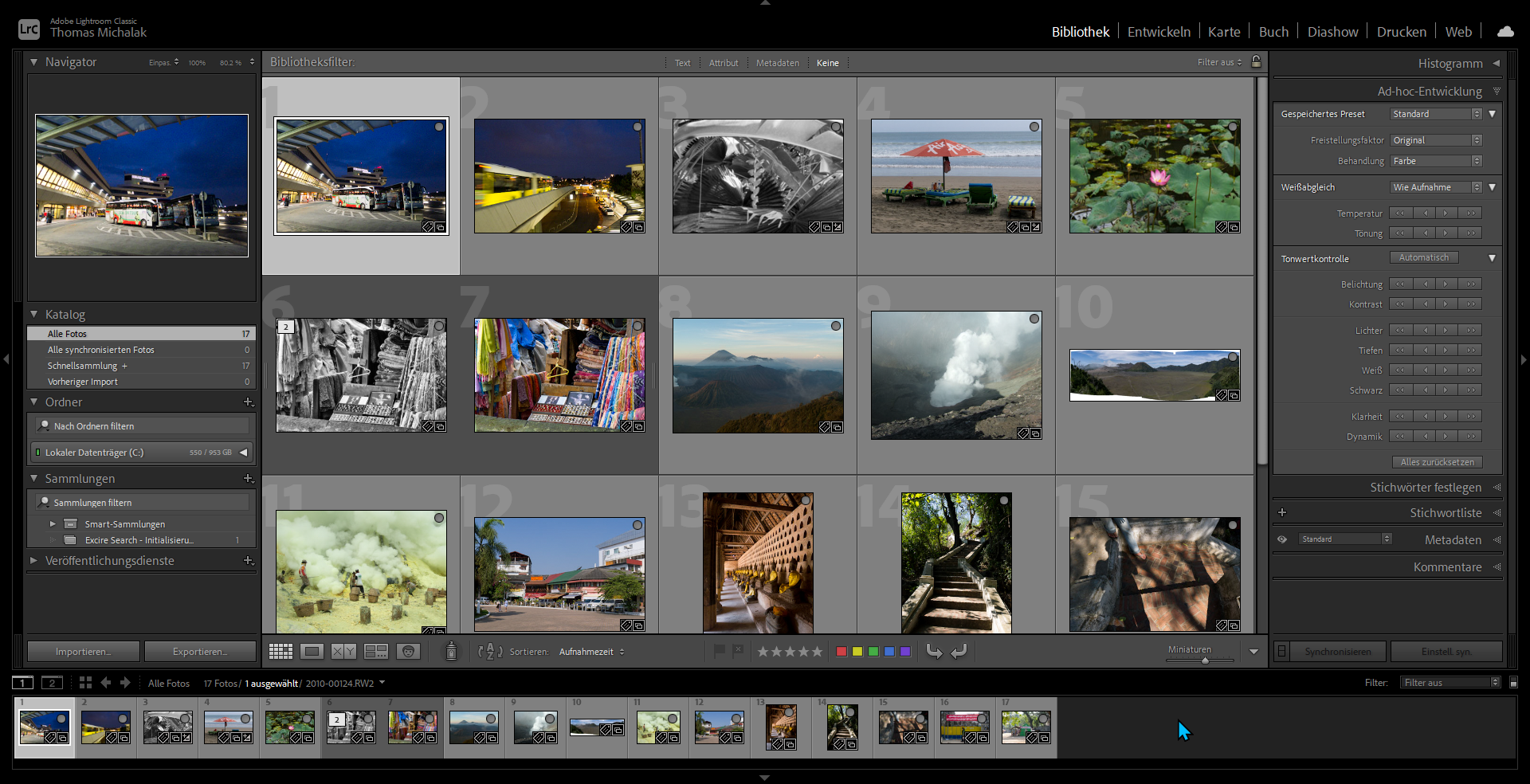1530x784 pixels.
Task: Add a new collection with plus icon
Action: click(x=248, y=479)
